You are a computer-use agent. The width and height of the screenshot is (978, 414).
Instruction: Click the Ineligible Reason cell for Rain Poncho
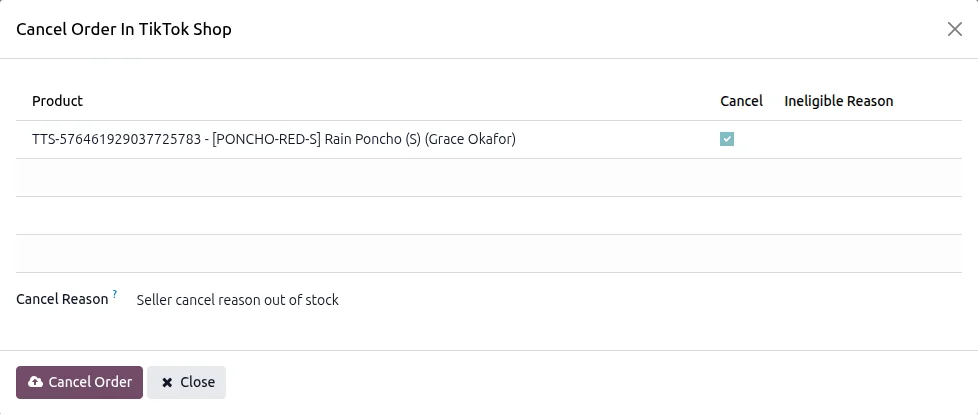(x=869, y=140)
